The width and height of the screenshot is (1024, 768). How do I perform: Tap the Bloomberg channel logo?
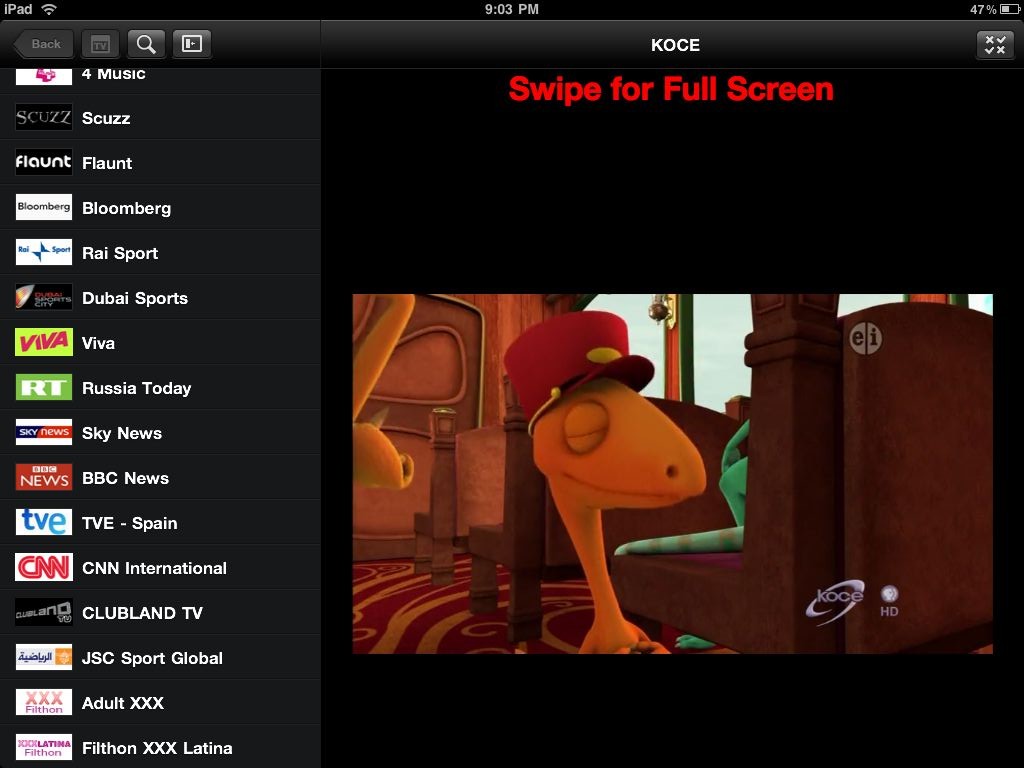point(44,207)
